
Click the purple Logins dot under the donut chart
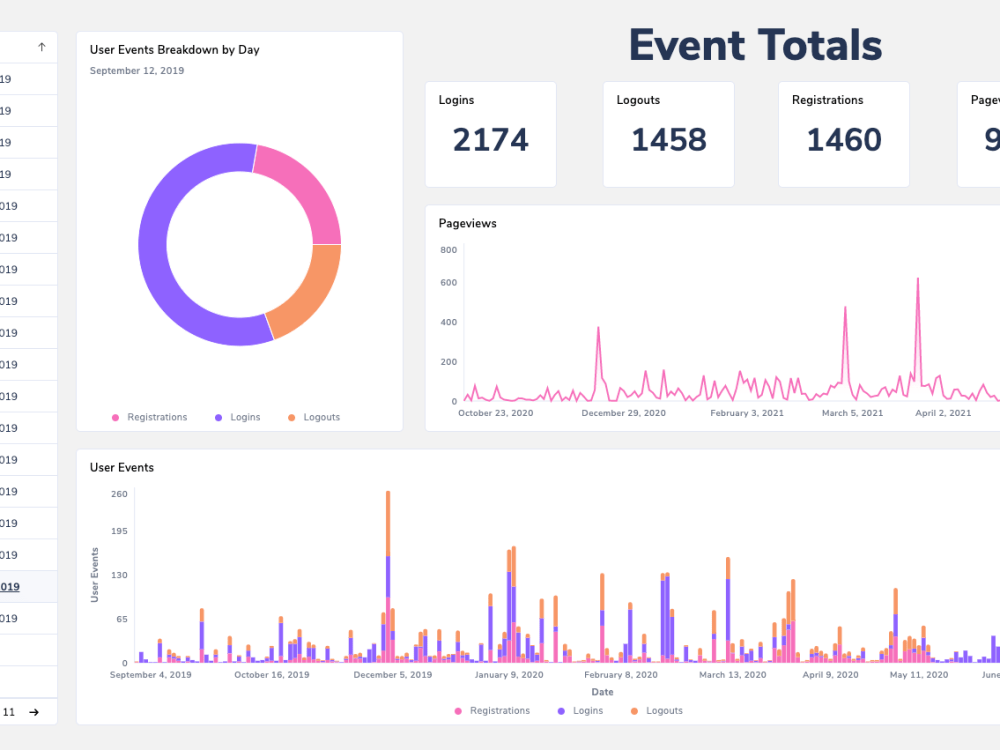tap(219, 417)
